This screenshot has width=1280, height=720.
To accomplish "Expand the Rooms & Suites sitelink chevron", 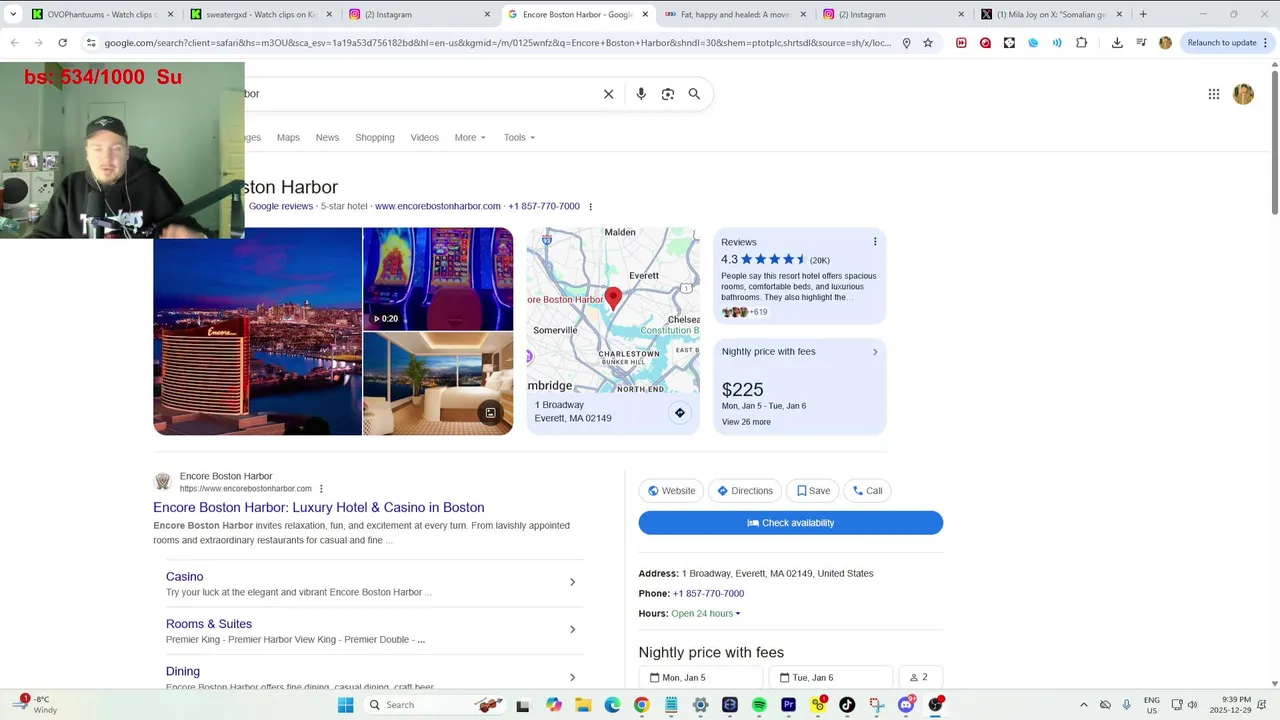I will click(x=572, y=629).
